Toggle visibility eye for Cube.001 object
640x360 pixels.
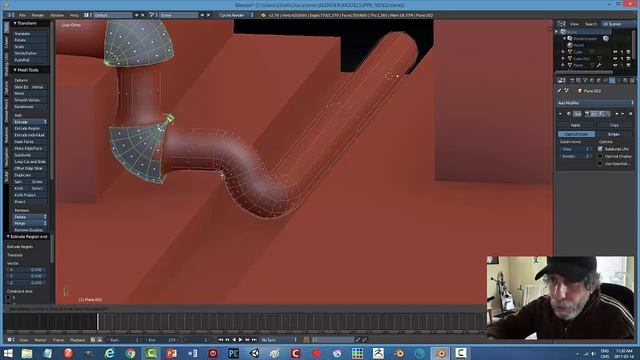tap(615, 58)
